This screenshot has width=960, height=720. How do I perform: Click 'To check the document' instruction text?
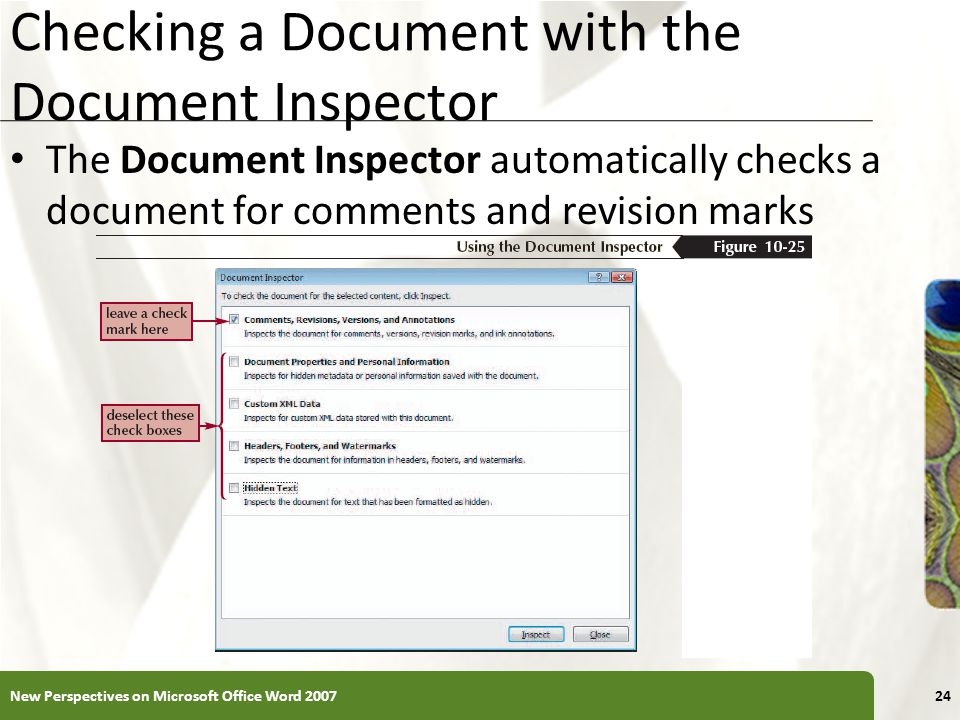[x=336, y=296]
